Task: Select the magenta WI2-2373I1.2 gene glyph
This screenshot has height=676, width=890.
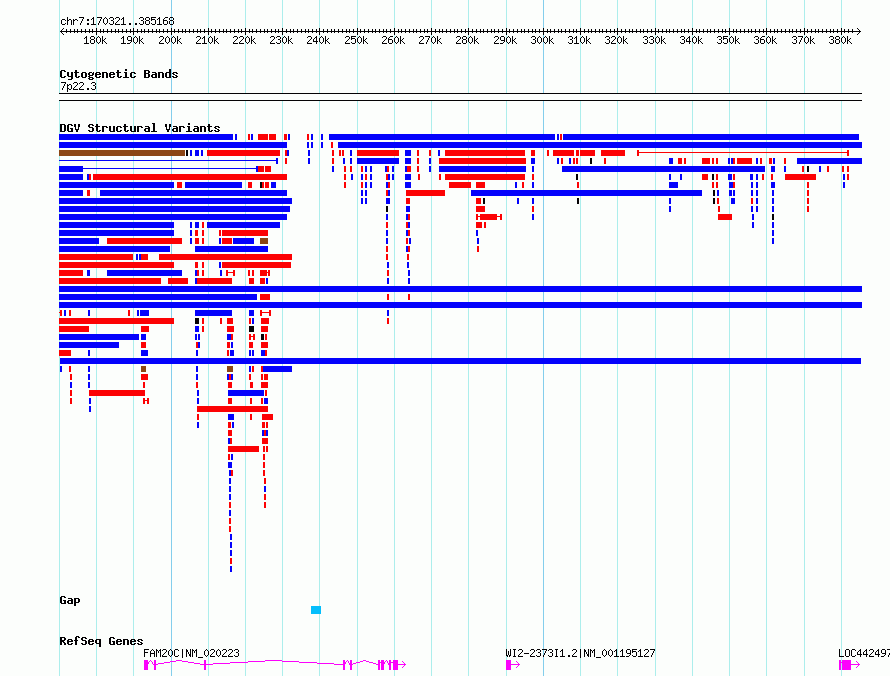Action: 513,665
